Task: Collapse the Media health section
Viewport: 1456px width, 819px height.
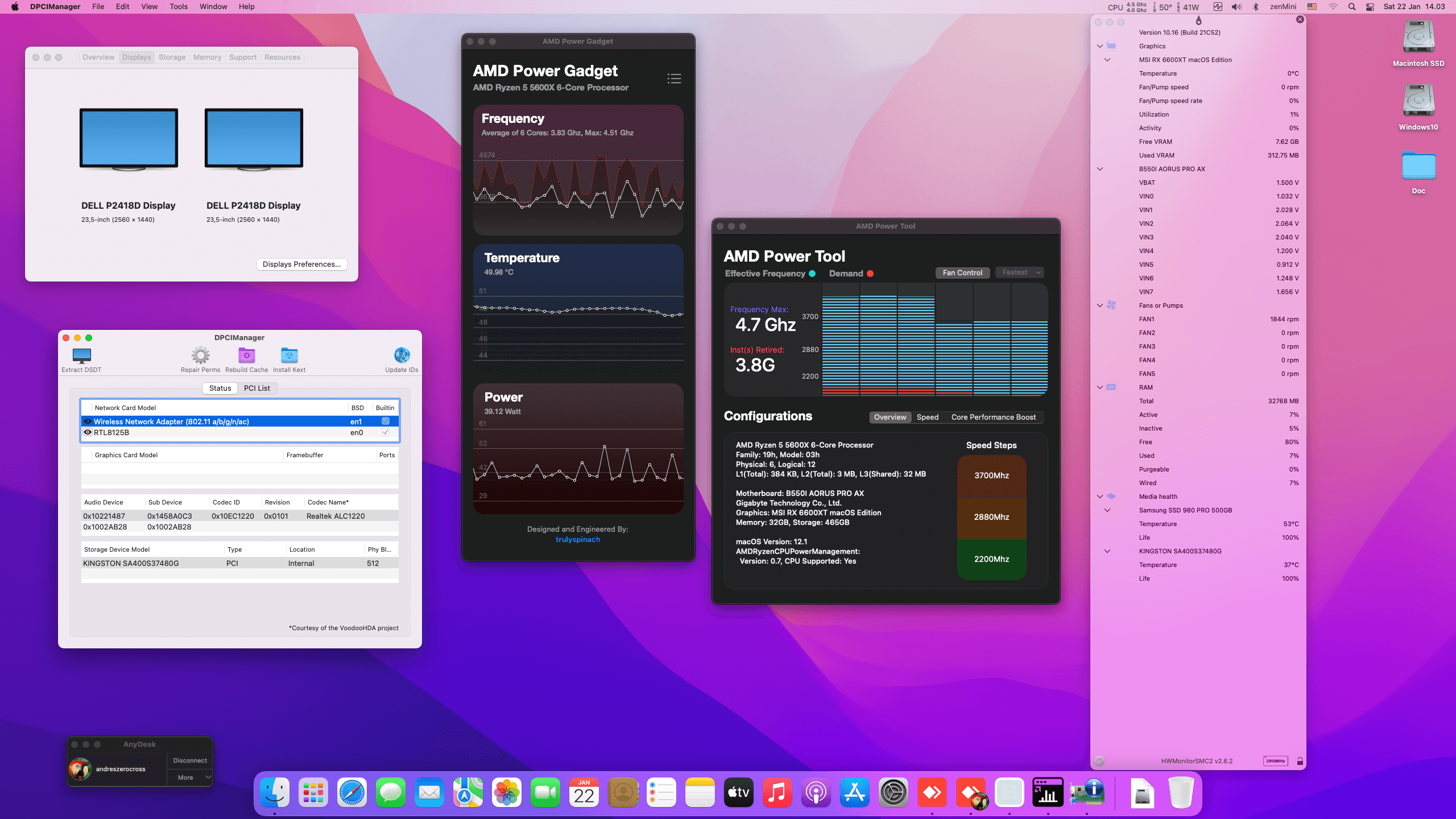Action: (1099, 497)
